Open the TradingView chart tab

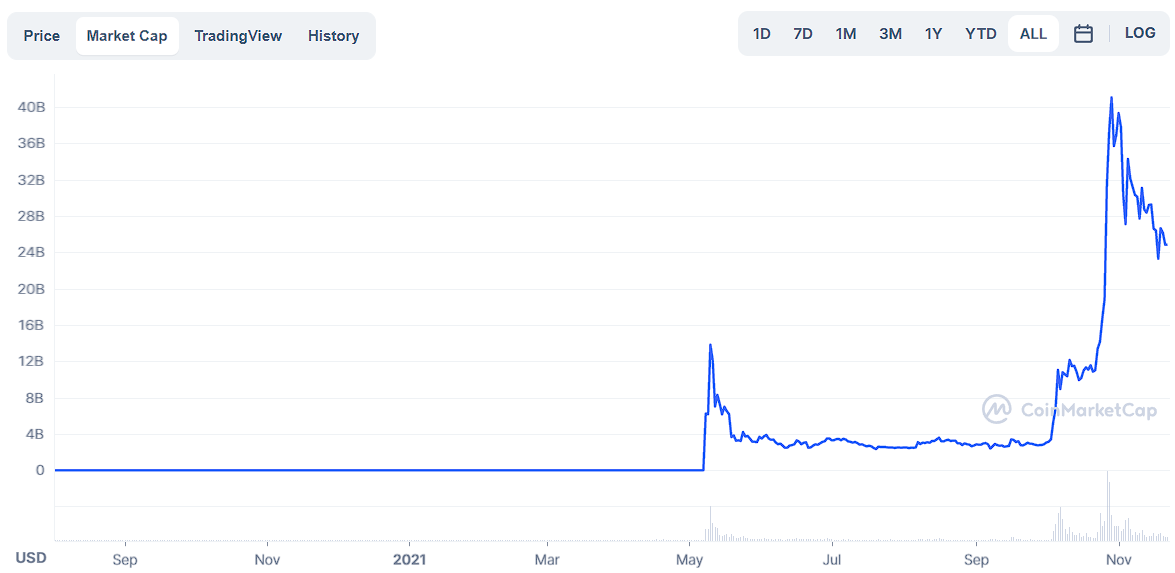click(238, 36)
